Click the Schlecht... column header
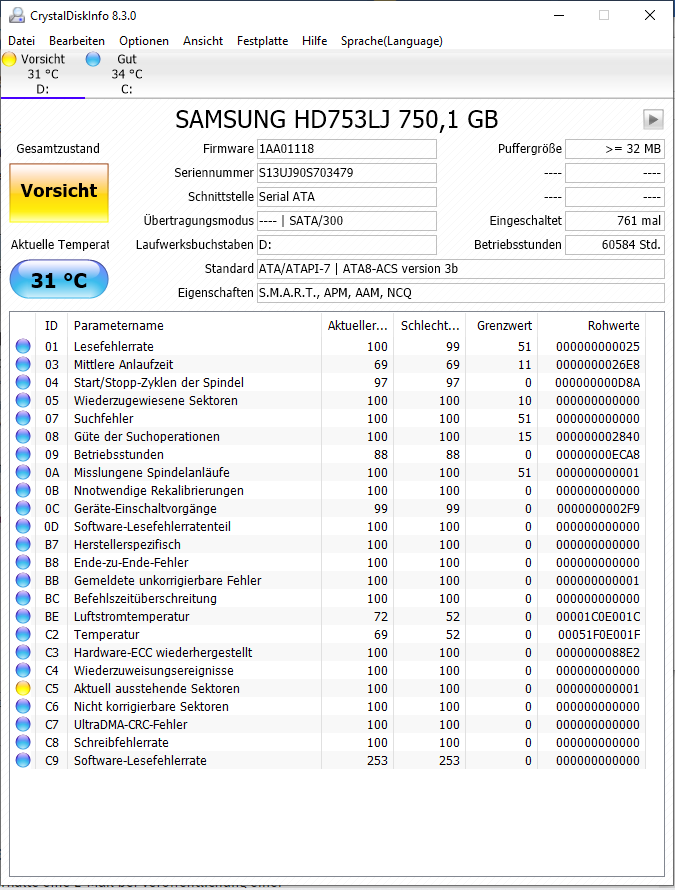The image size is (675, 890). 429,326
